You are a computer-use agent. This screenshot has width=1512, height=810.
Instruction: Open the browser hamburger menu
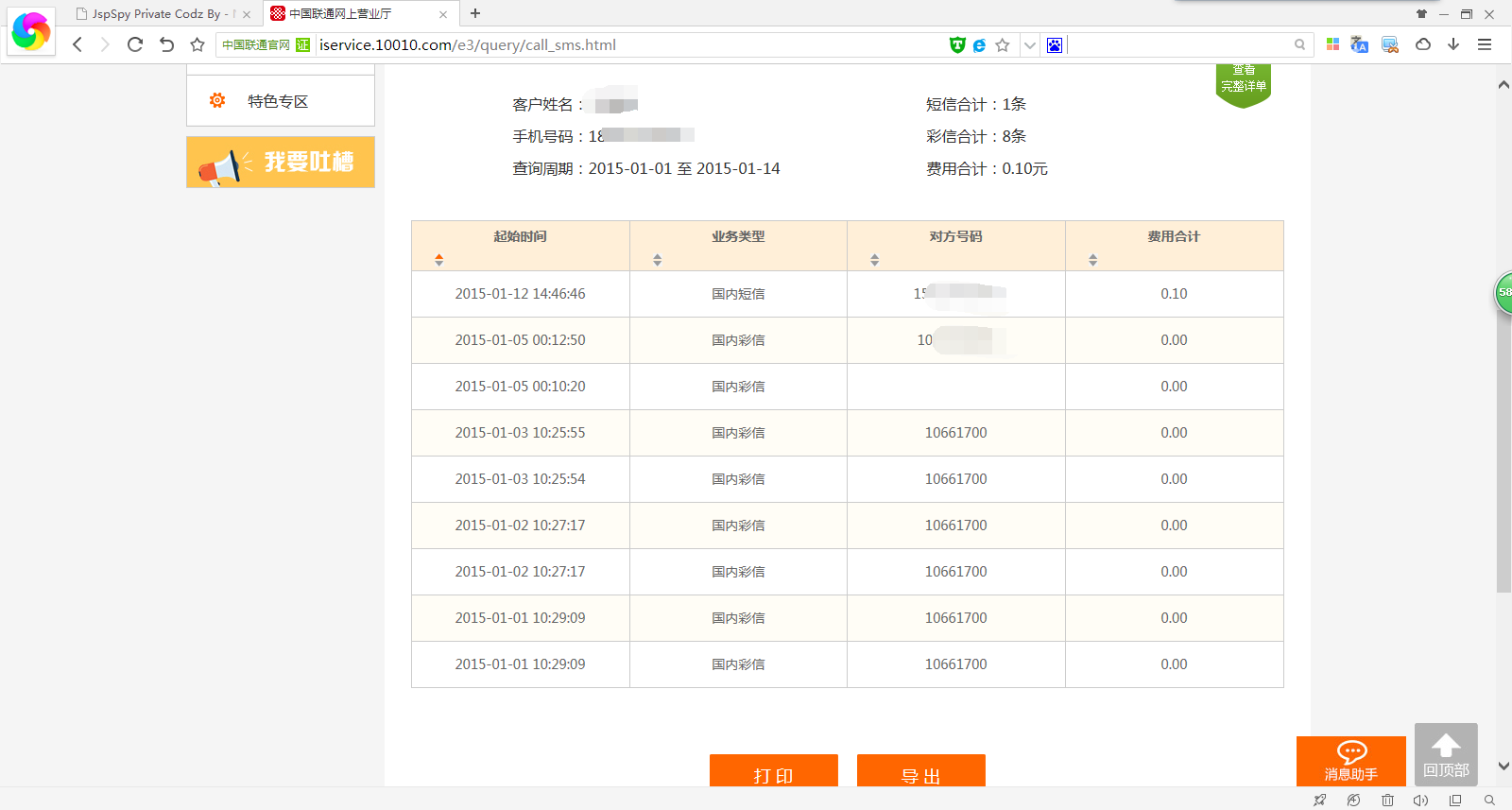pos(1485,44)
